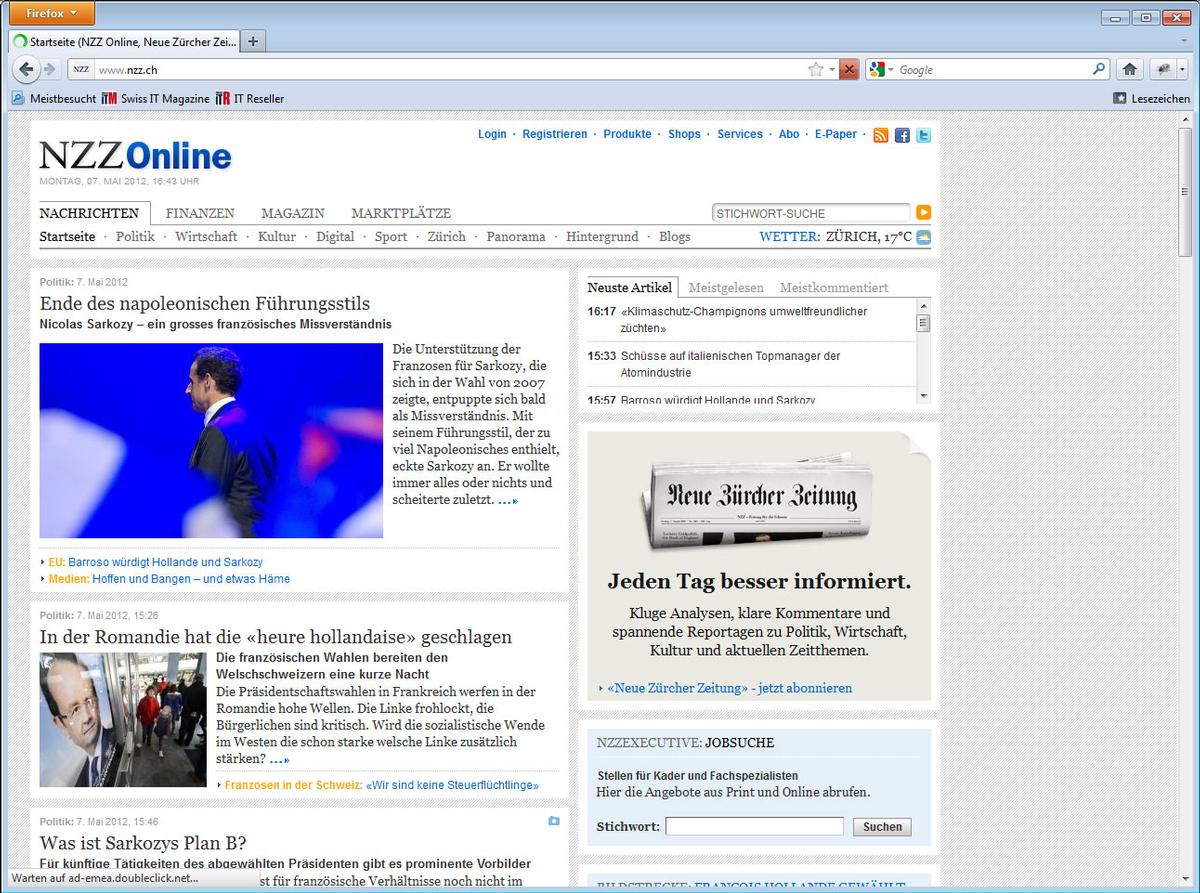Click the Meistbesucht bookmark icon
1200x893 pixels.
(18, 98)
